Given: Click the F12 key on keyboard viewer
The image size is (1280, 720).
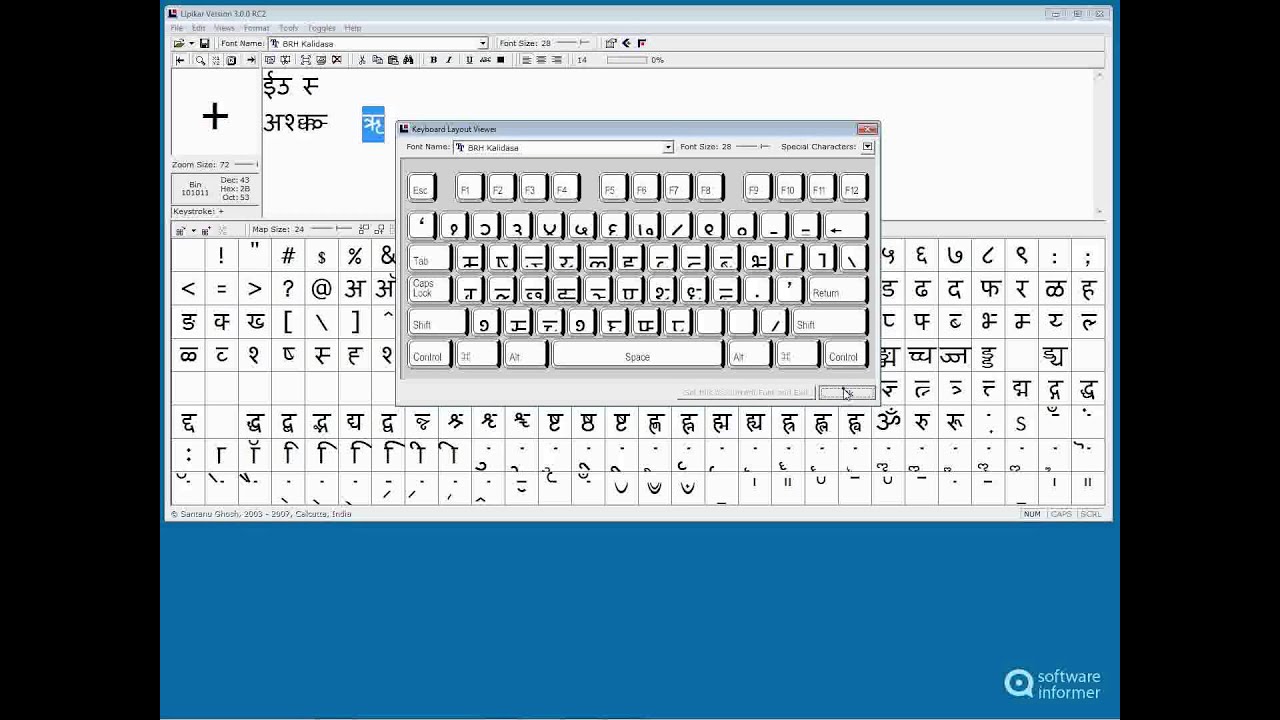Looking at the screenshot, I should point(853,189).
